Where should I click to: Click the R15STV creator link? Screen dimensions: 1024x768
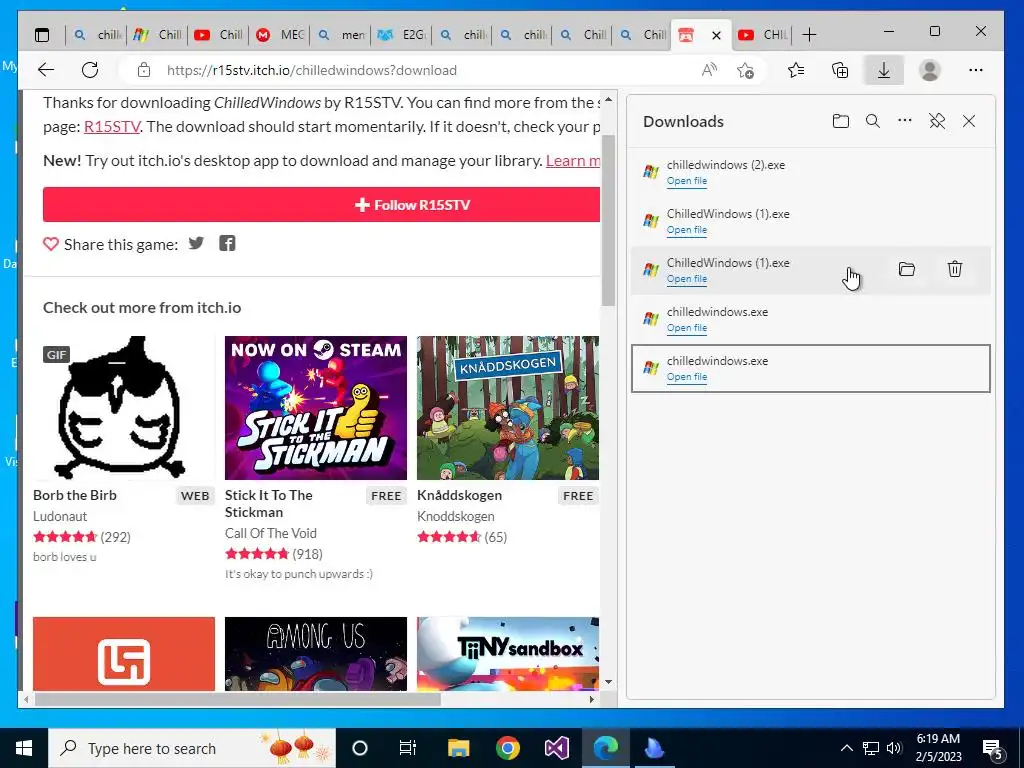pos(112,127)
